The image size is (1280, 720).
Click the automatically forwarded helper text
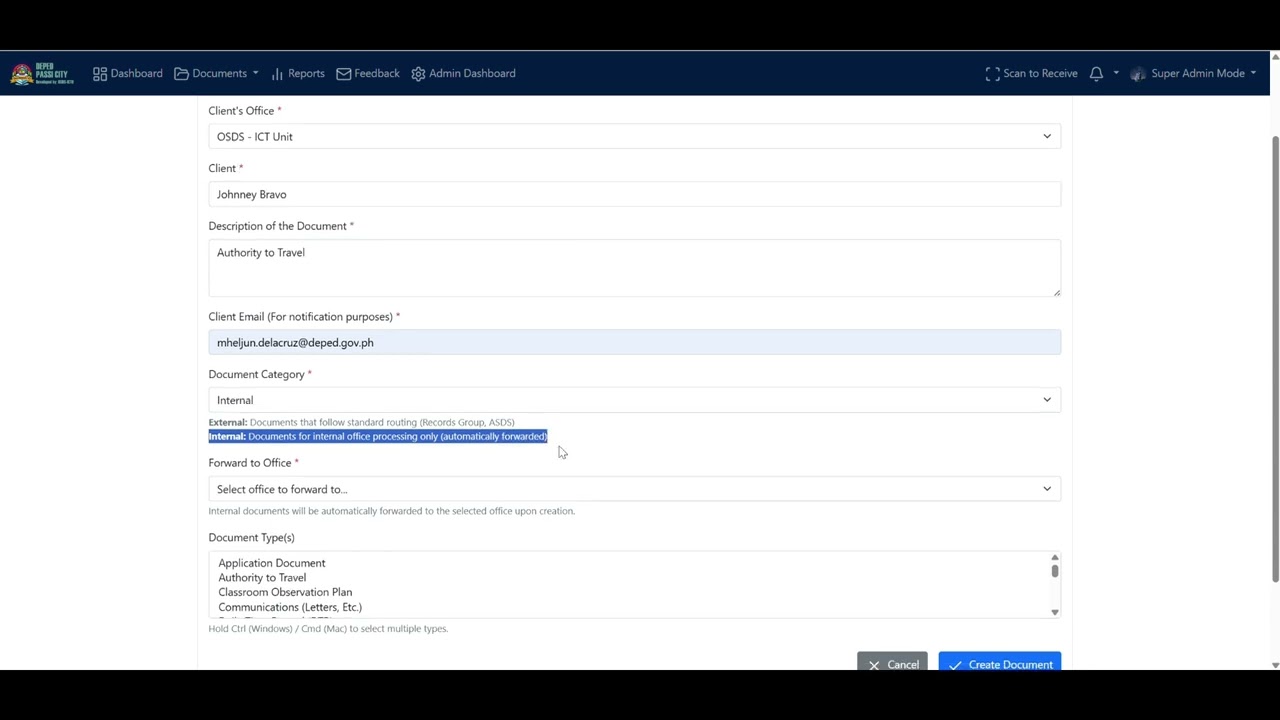point(391,511)
